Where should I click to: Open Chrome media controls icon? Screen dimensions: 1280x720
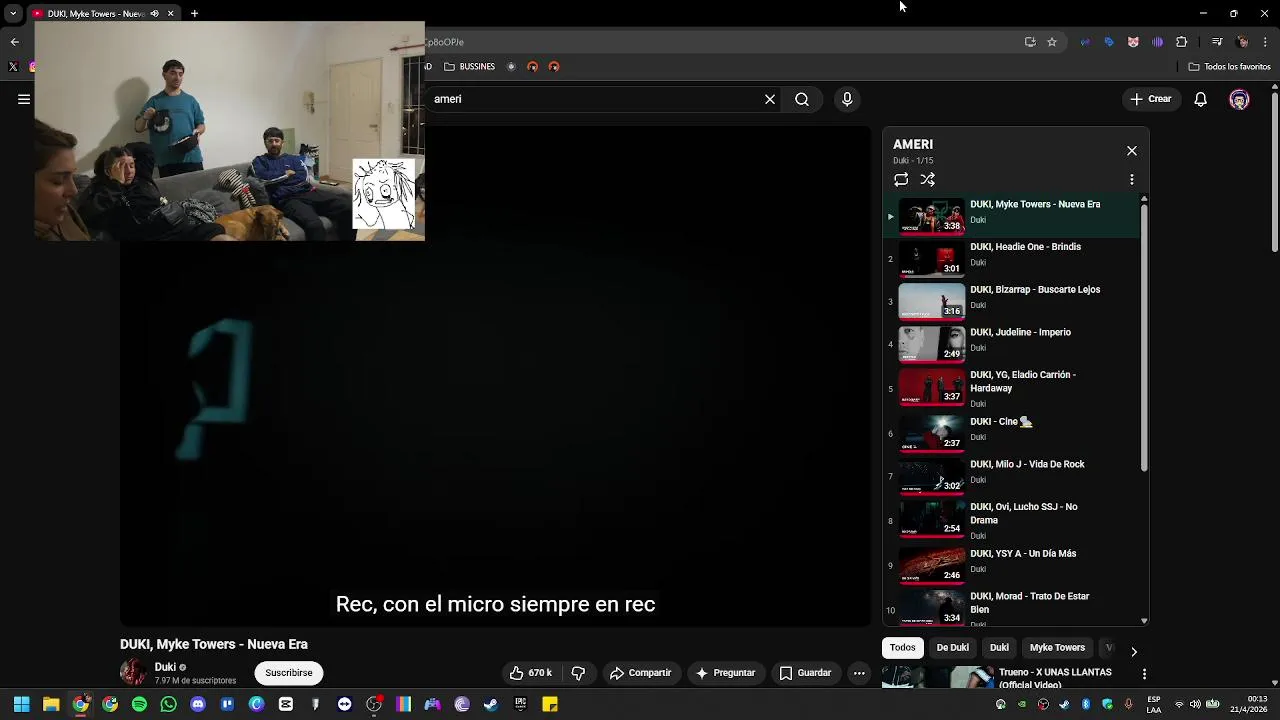click(x=1217, y=42)
